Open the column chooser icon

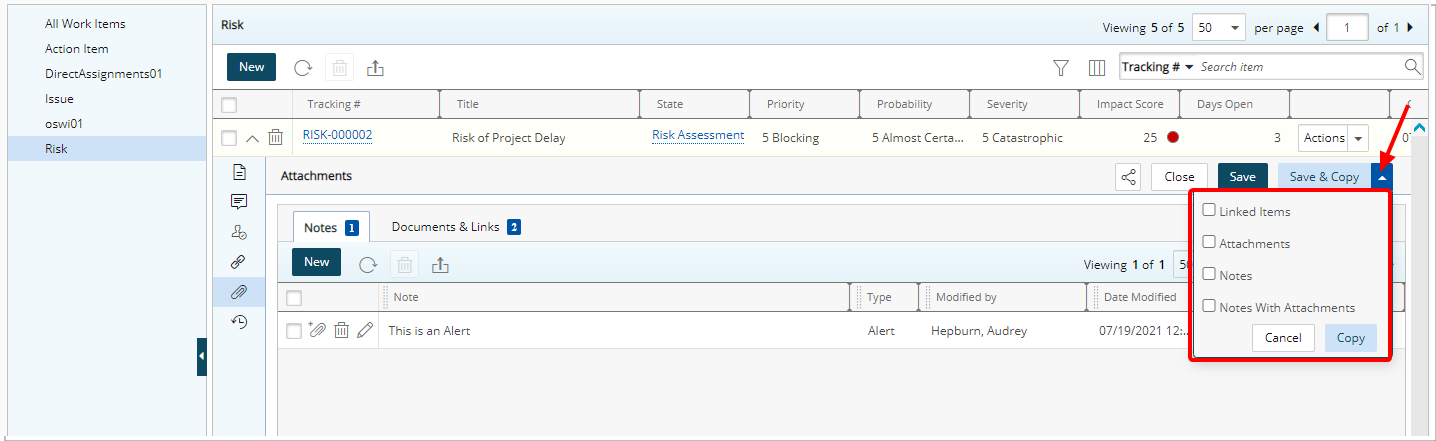point(1097,67)
